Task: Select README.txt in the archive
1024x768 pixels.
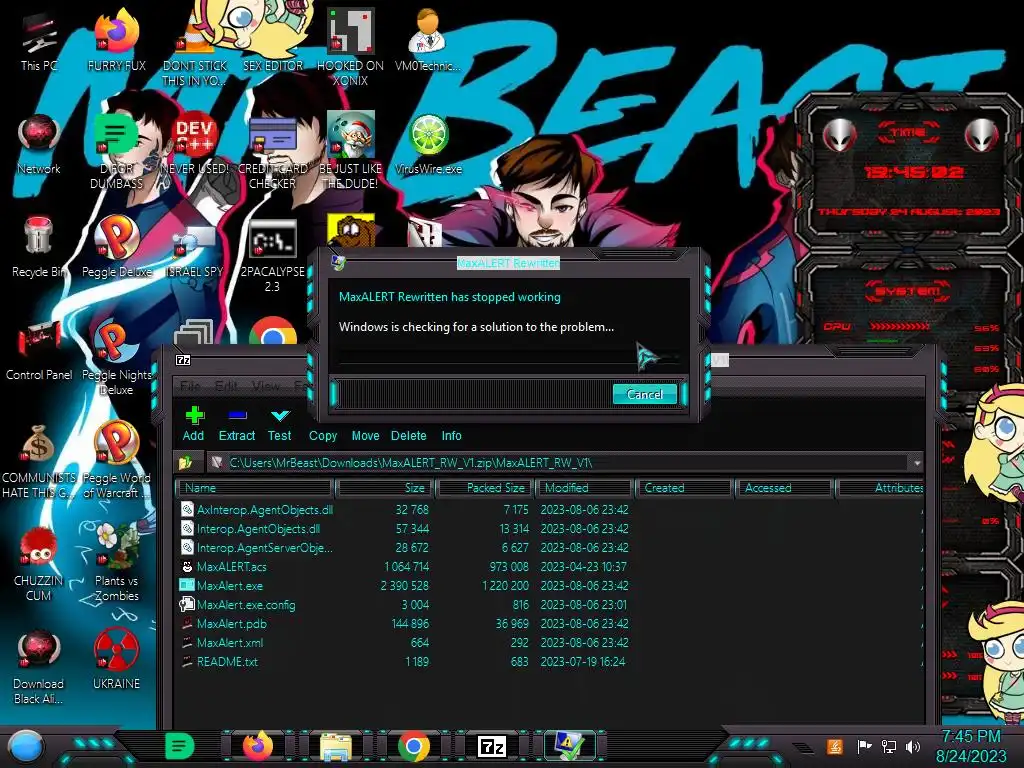Action: (x=227, y=662)
